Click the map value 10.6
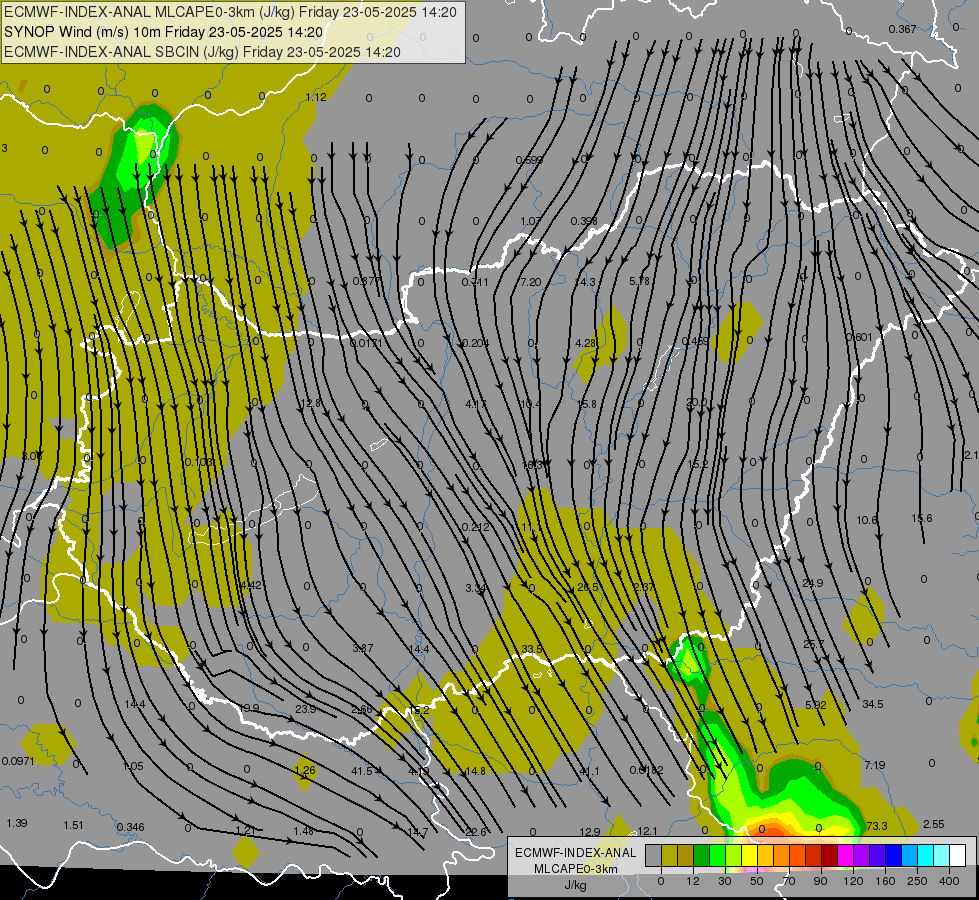This screenshot has height=900, width=979. (x=867, y=520)
